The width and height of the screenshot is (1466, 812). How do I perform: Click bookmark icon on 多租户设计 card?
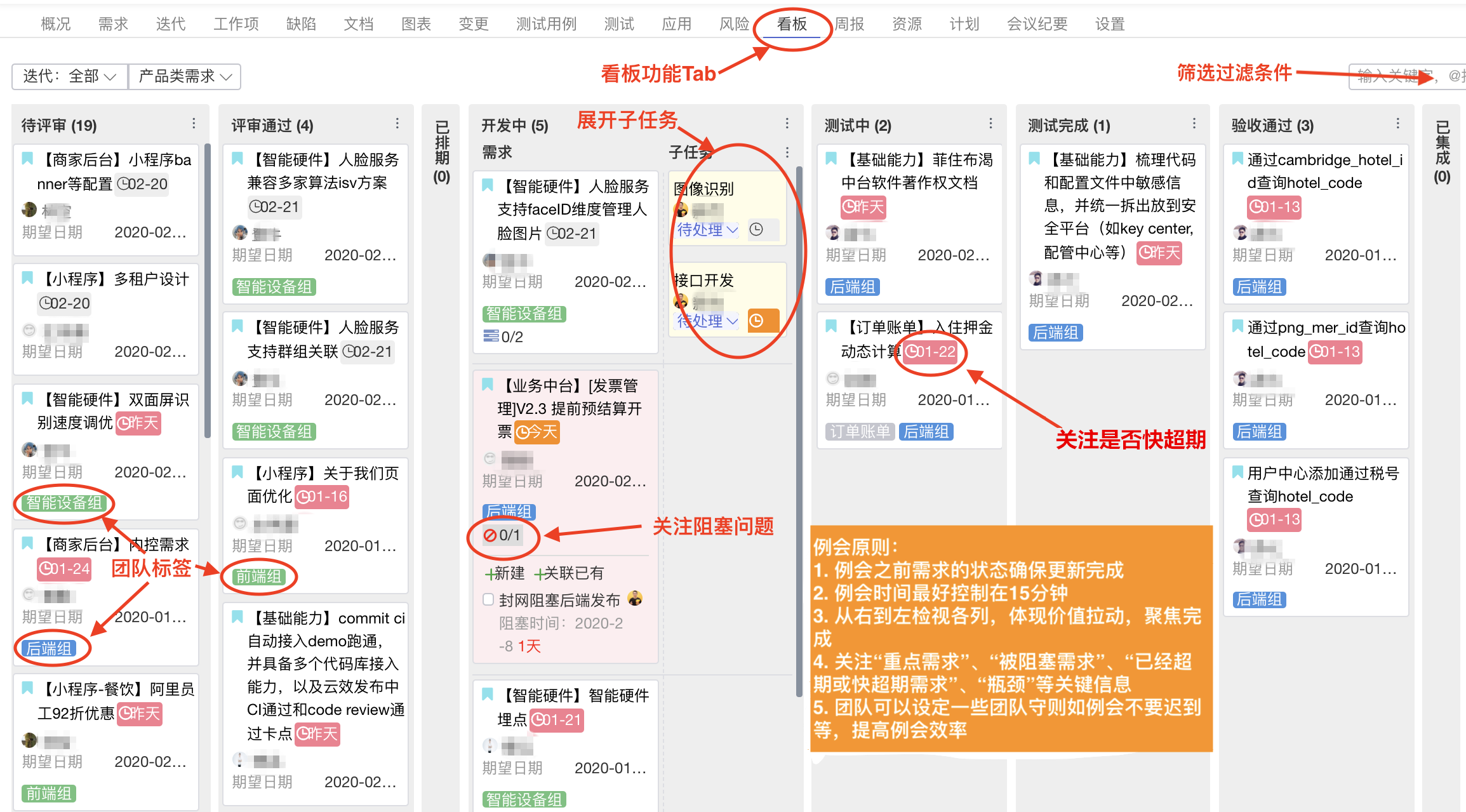[28, 278]
